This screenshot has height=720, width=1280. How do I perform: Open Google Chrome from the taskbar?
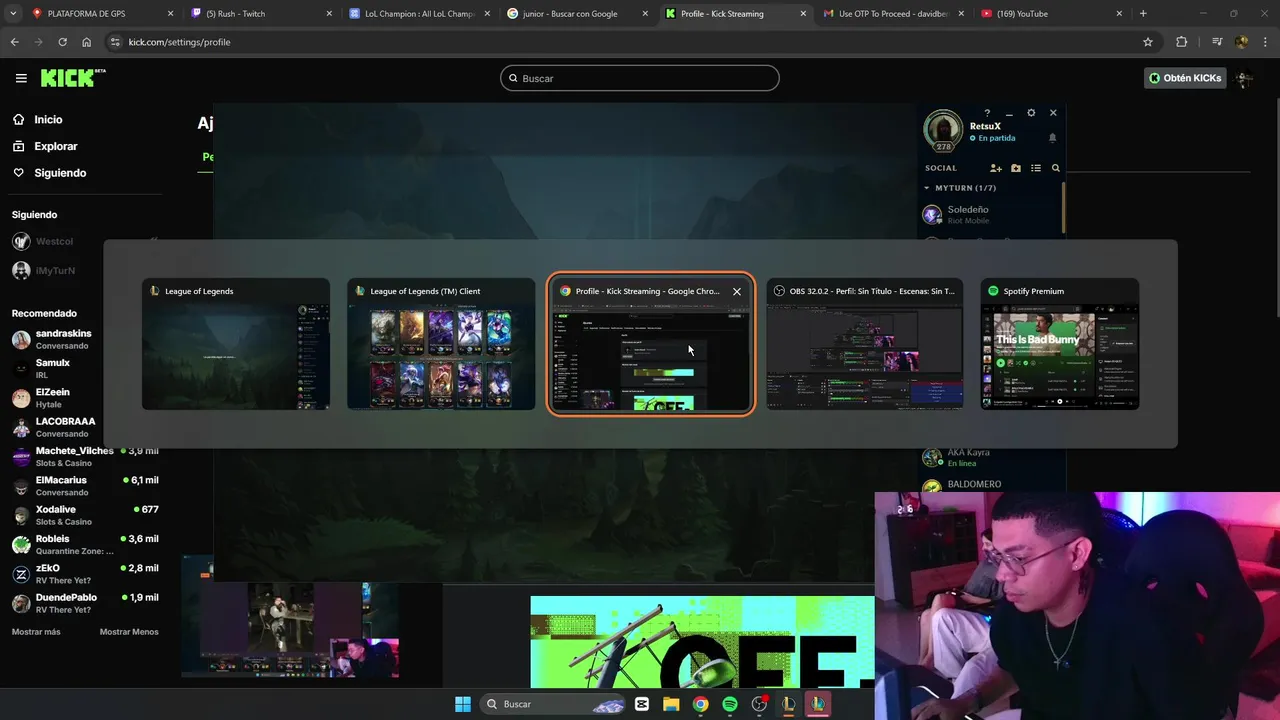pos(701,704)
